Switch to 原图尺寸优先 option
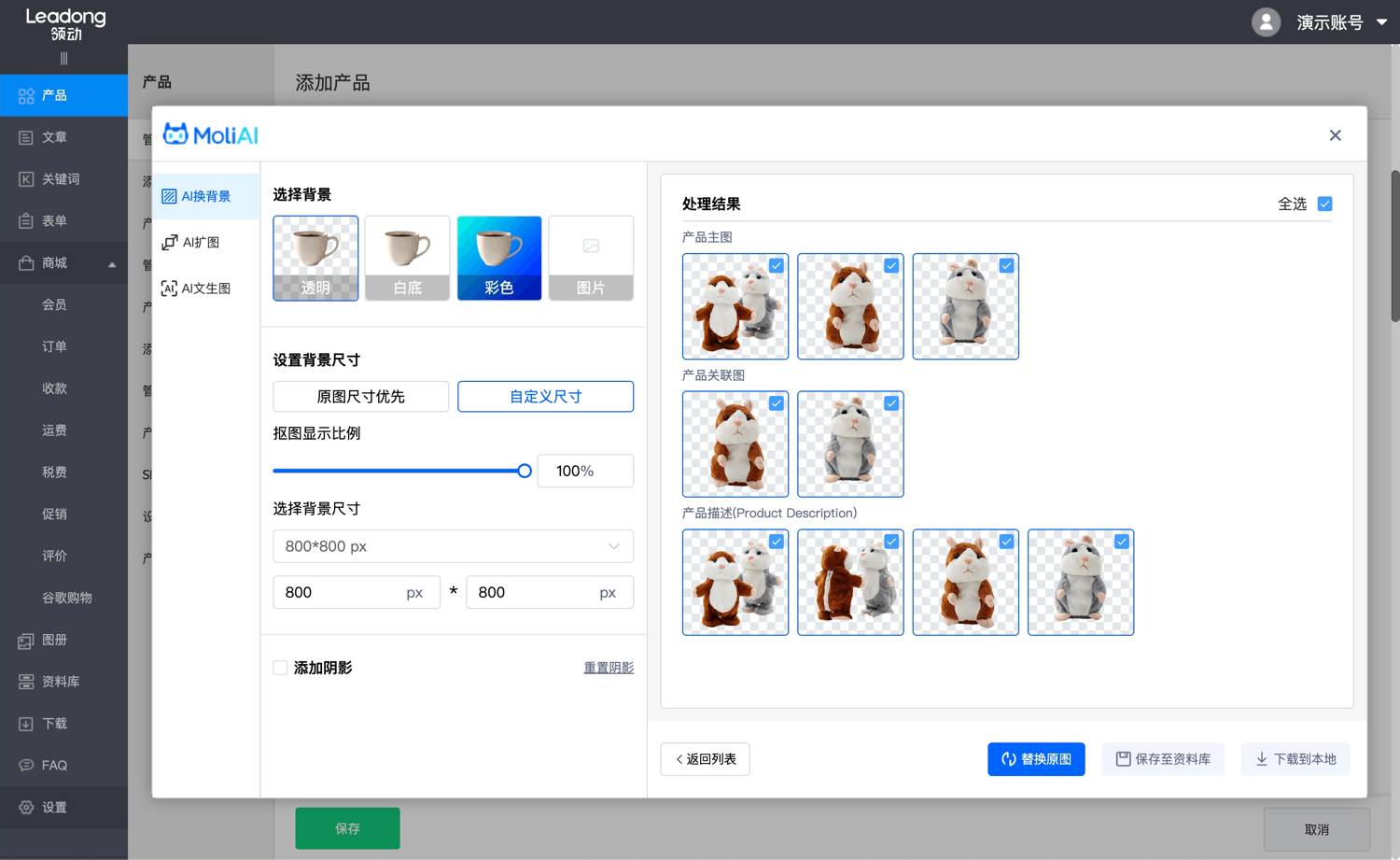This screenshot has width=1400, height=860. pos(360,397)
